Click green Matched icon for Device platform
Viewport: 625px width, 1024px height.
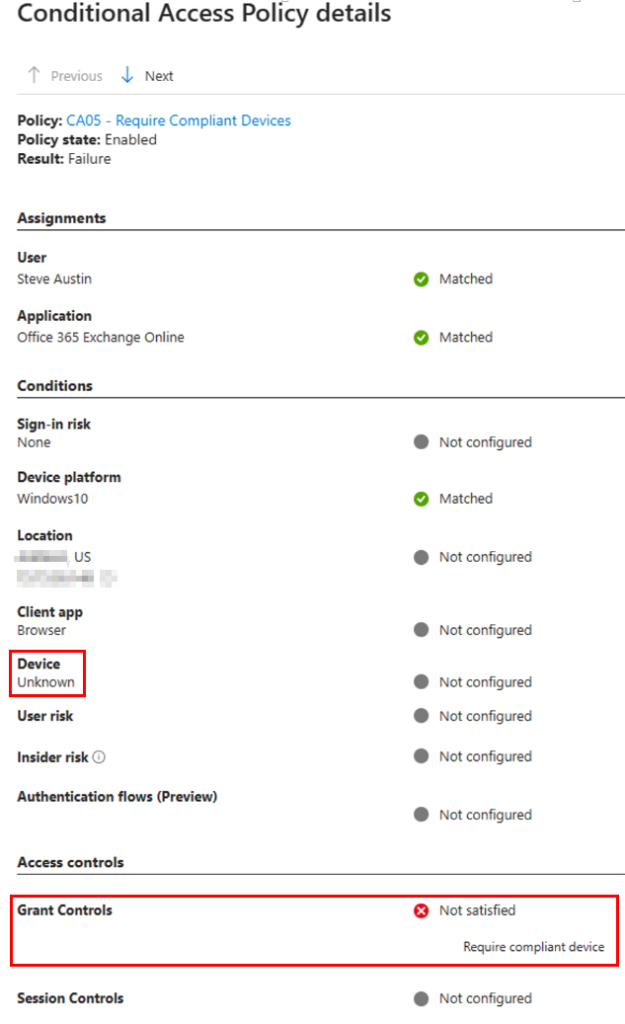(421, 499)
